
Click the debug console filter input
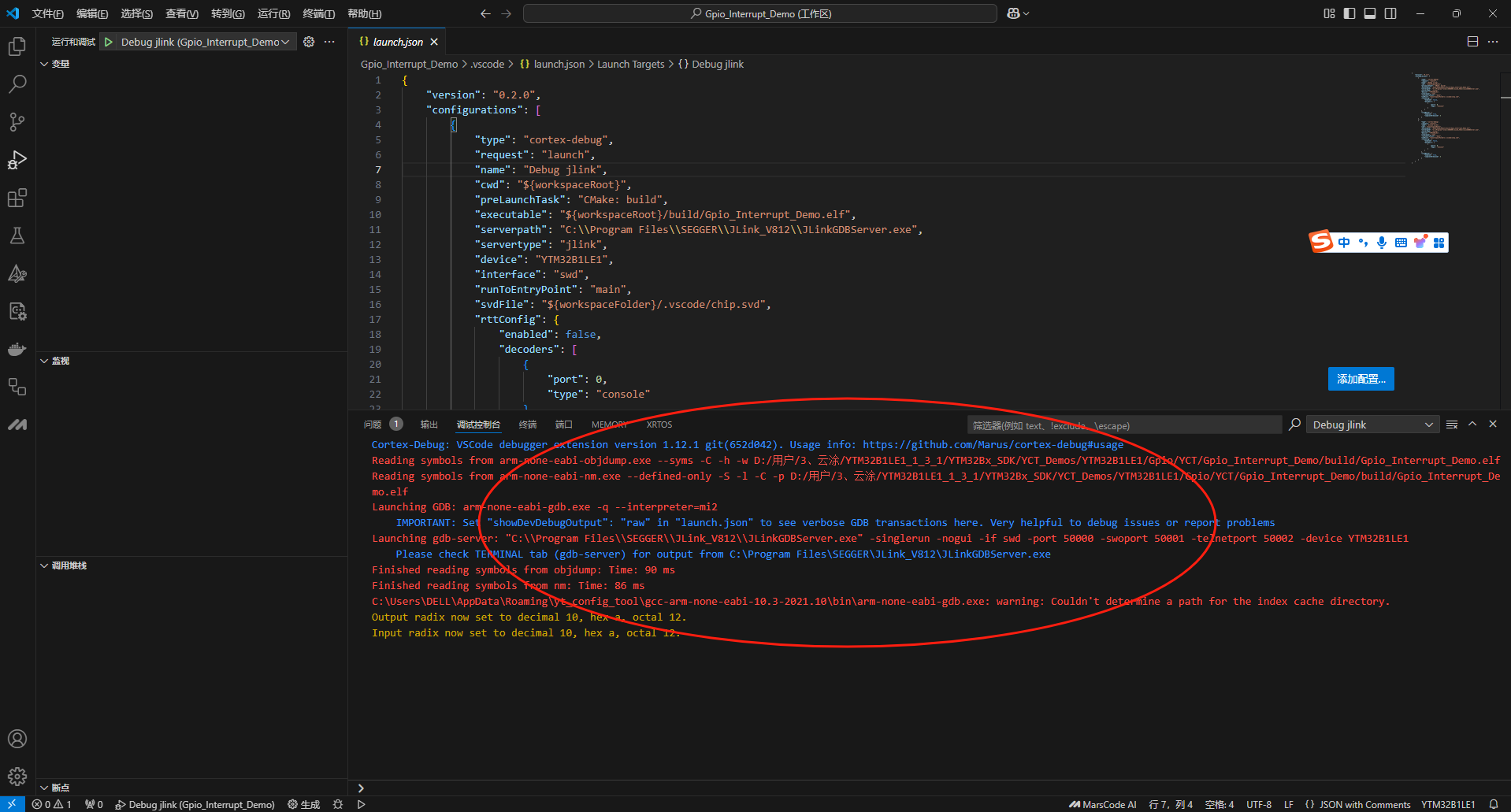pyautogui.click(x=1124, y=425)
